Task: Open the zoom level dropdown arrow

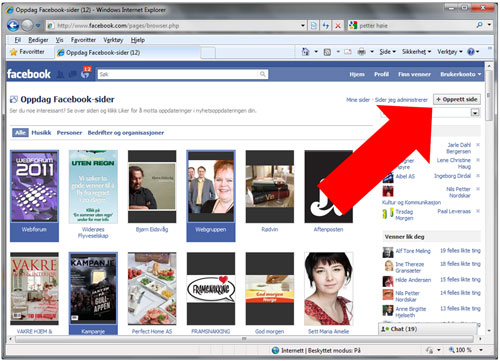Action: [x=481, y=350]
